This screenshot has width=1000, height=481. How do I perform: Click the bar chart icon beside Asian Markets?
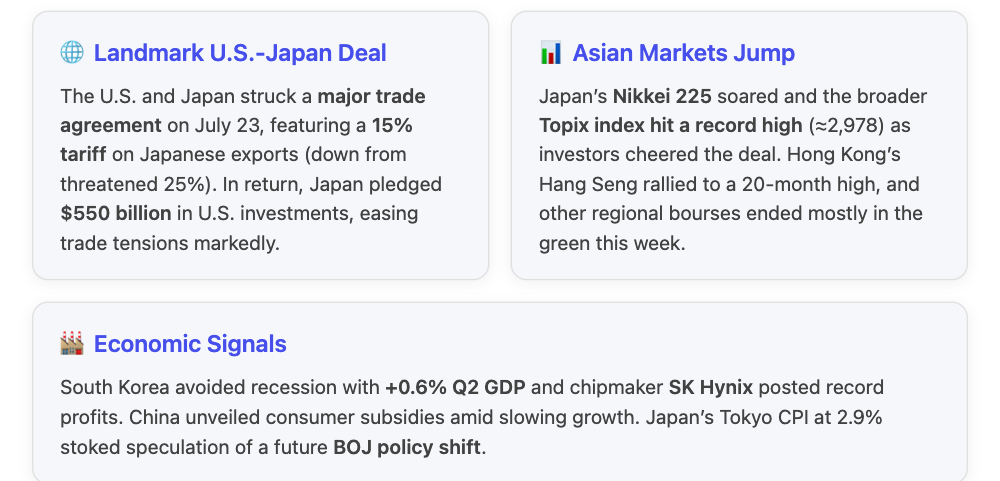point(551,54)
